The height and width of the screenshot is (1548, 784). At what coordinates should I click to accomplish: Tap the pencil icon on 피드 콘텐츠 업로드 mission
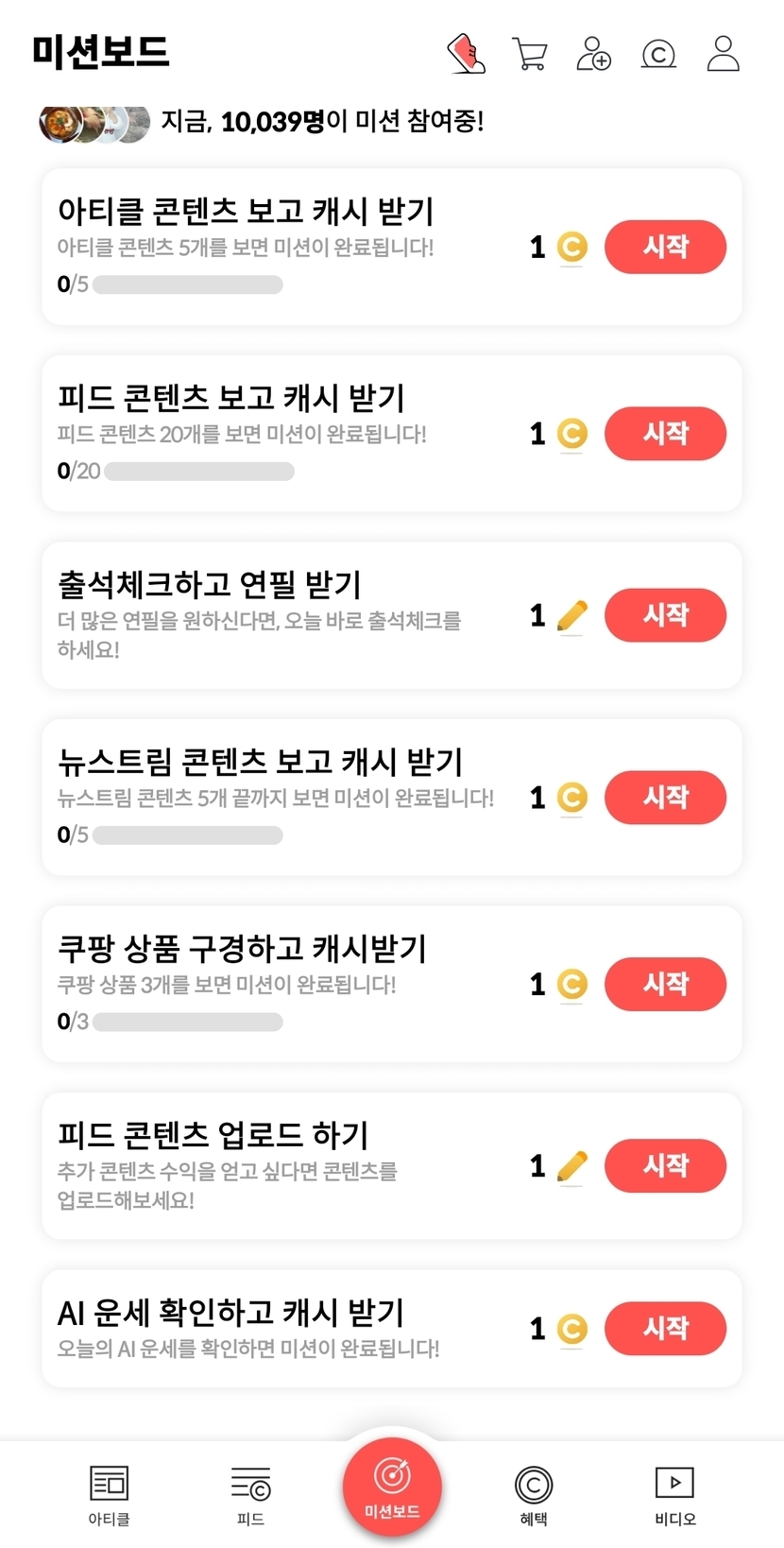click(x=571, y=1166)
